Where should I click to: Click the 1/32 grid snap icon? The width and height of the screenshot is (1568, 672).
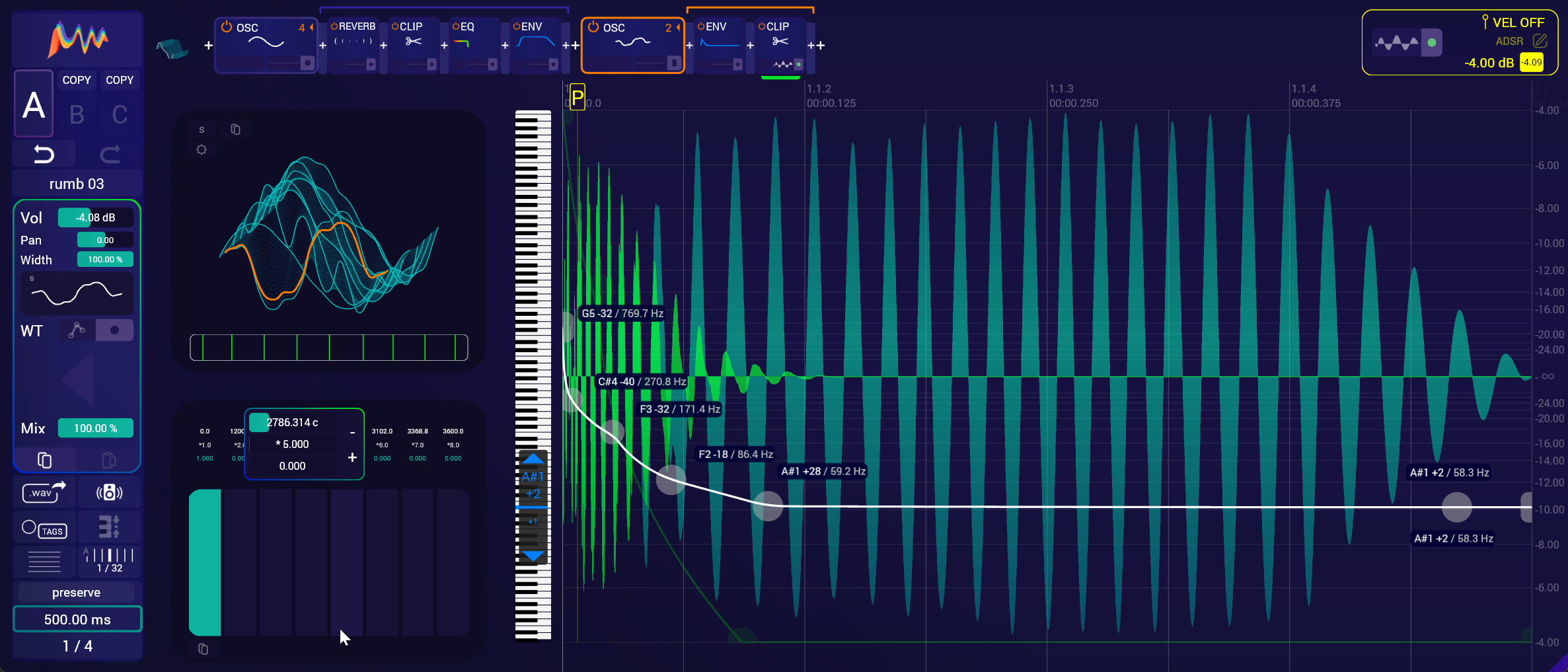click(109, 560)
